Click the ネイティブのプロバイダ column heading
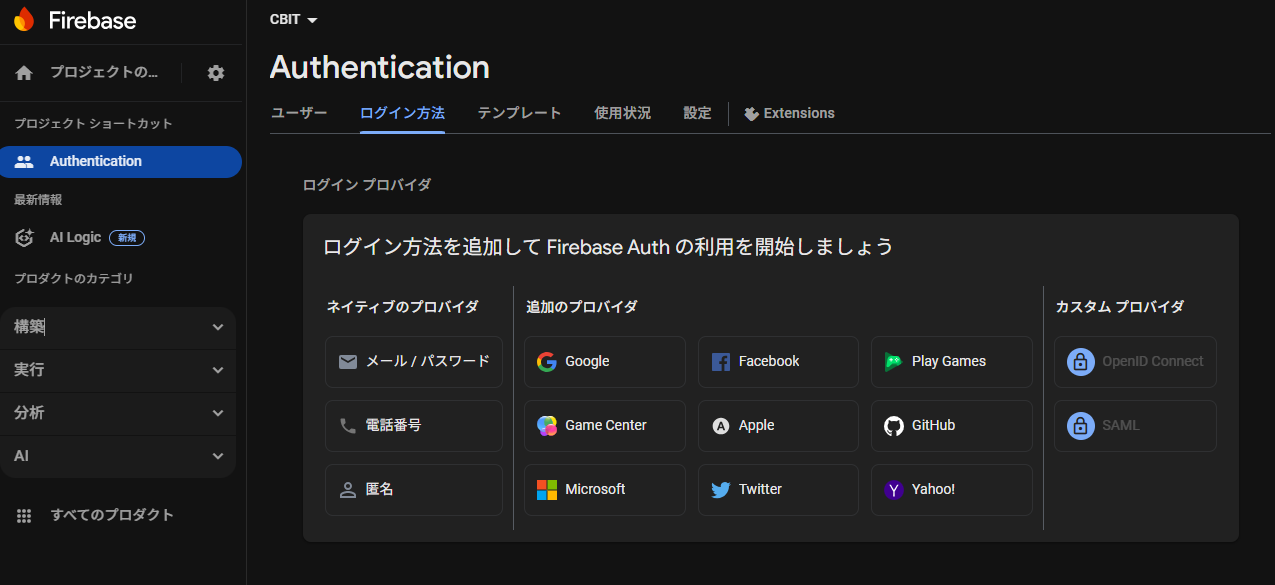 coord(402,308)
